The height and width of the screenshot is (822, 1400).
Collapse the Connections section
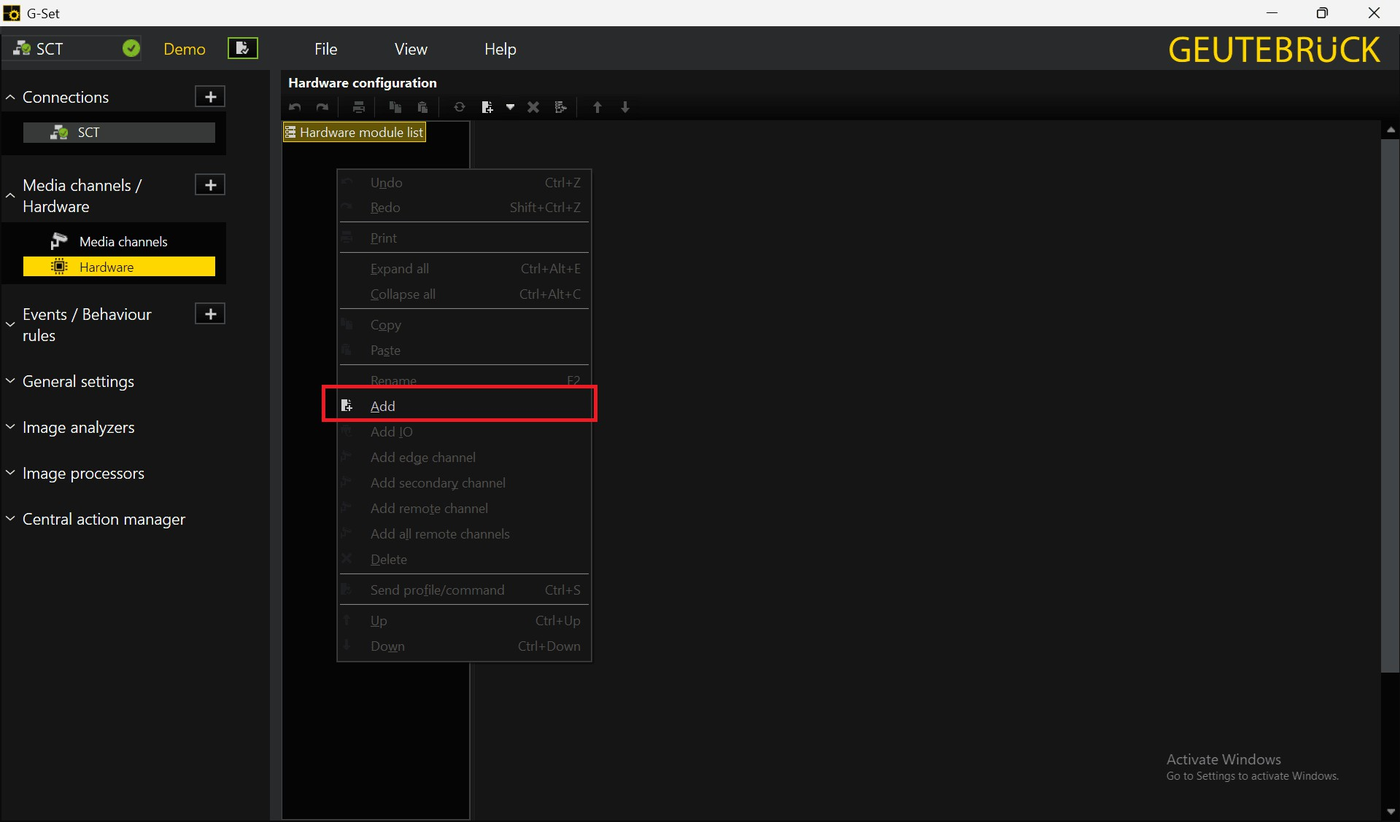point(11,97)
